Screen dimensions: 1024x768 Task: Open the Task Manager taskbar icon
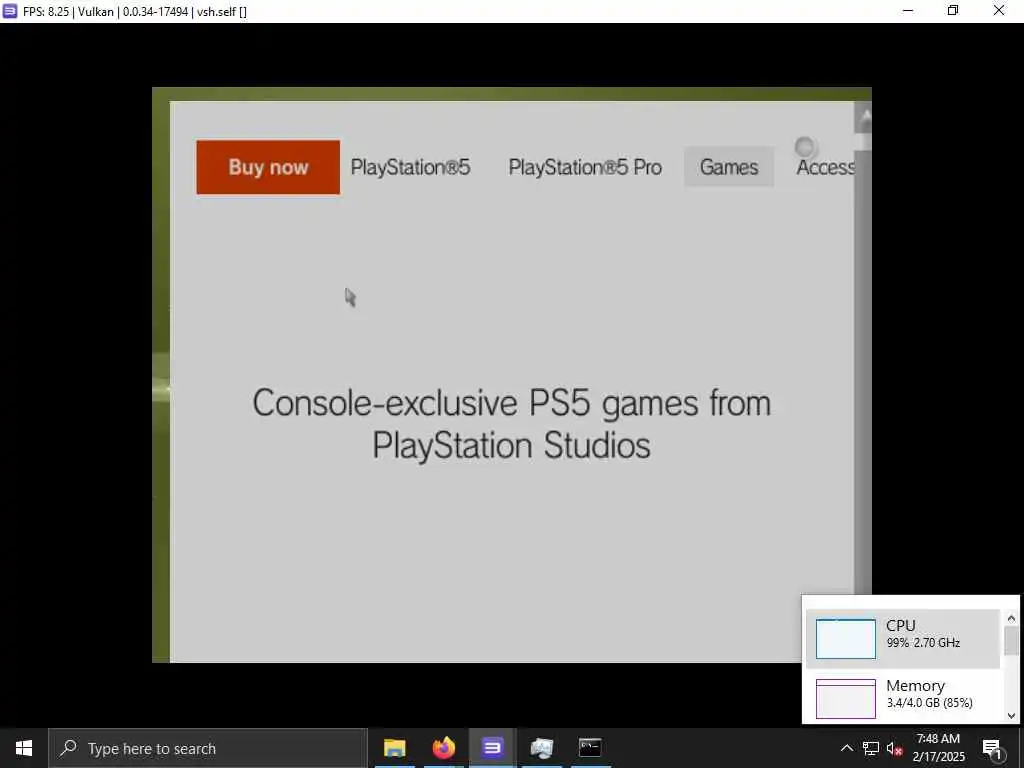click(541, 748)
